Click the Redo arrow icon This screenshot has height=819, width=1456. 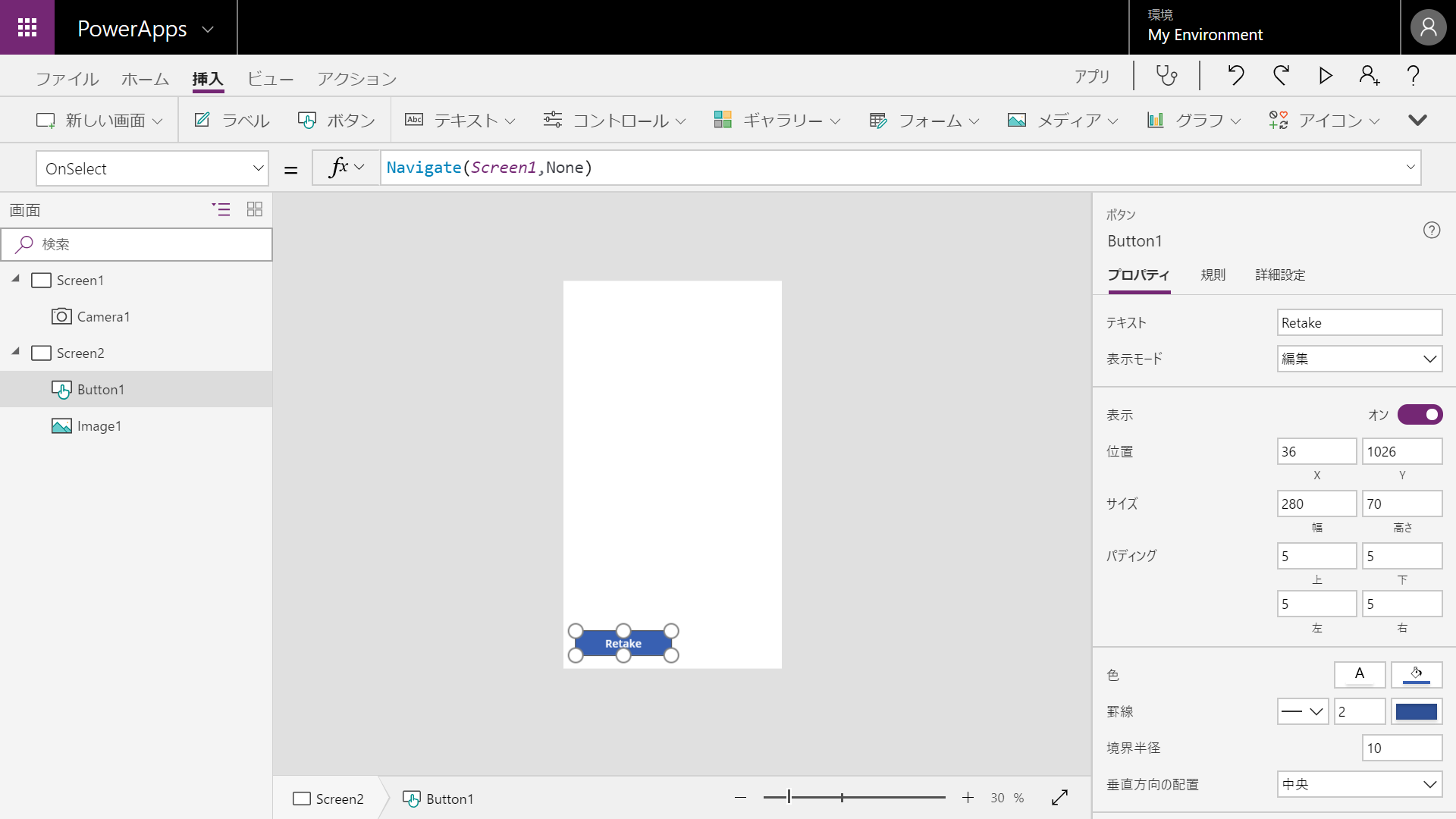[1281, 75]
